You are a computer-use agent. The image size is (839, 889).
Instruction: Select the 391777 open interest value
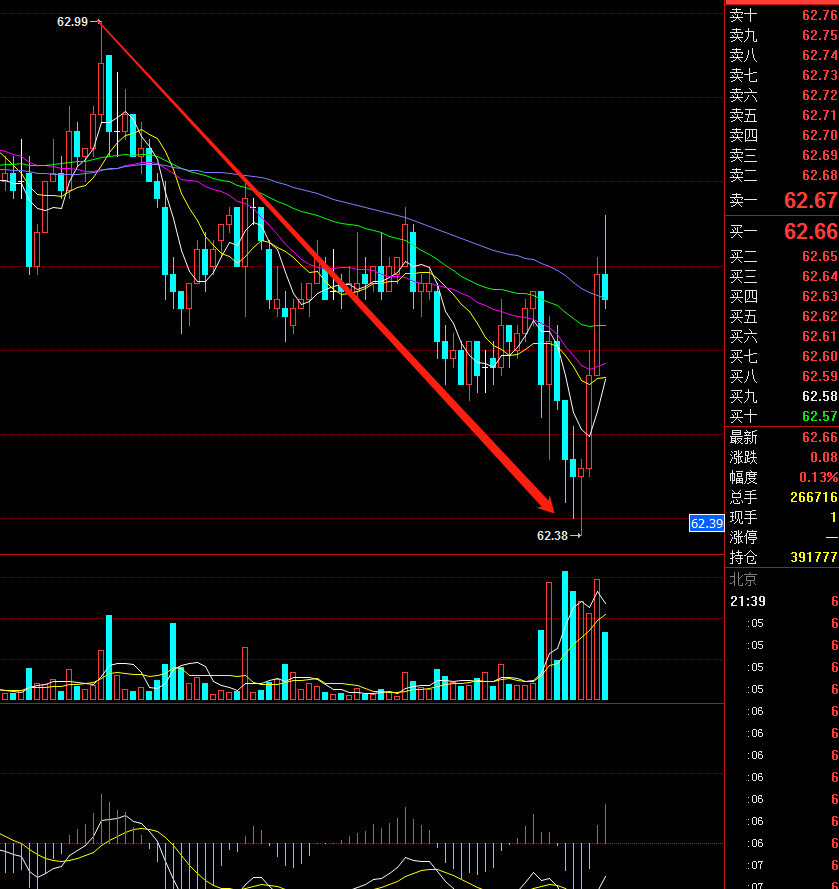(x=813, y=557)
